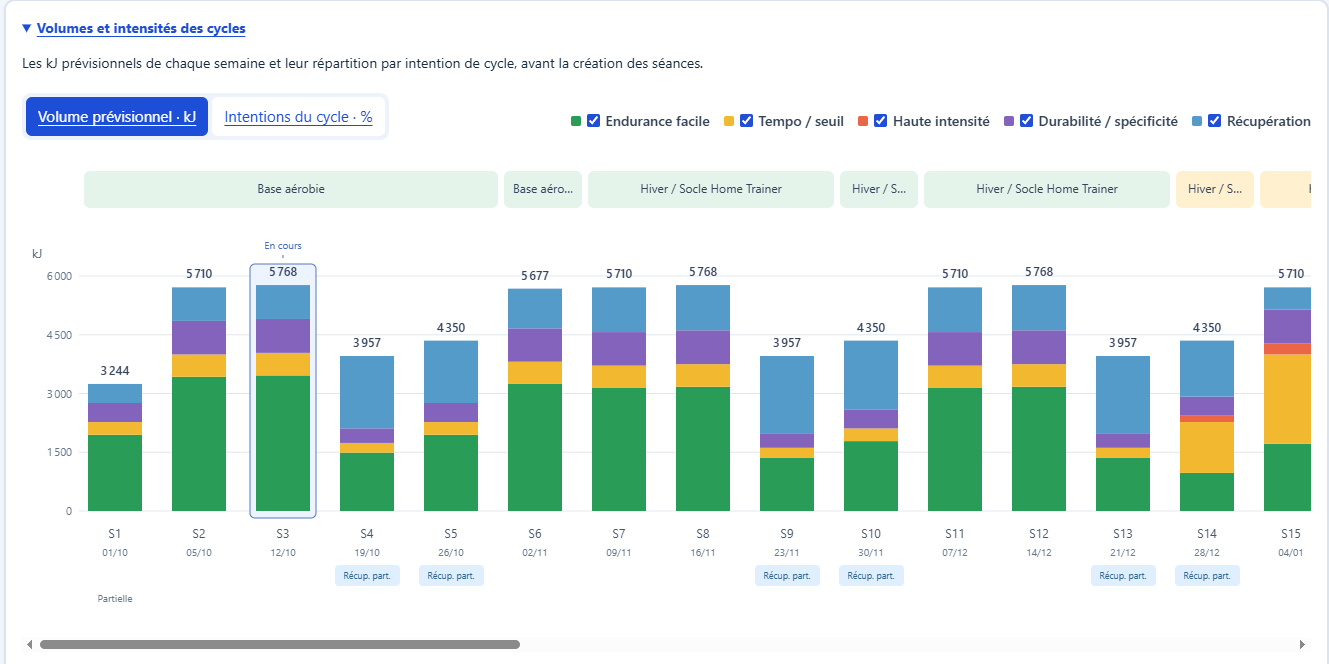Click the Récup. part. tag under S5
The height and width of the screenshot is (664, 1329).
pyautogui.click(x=451, y=576)
